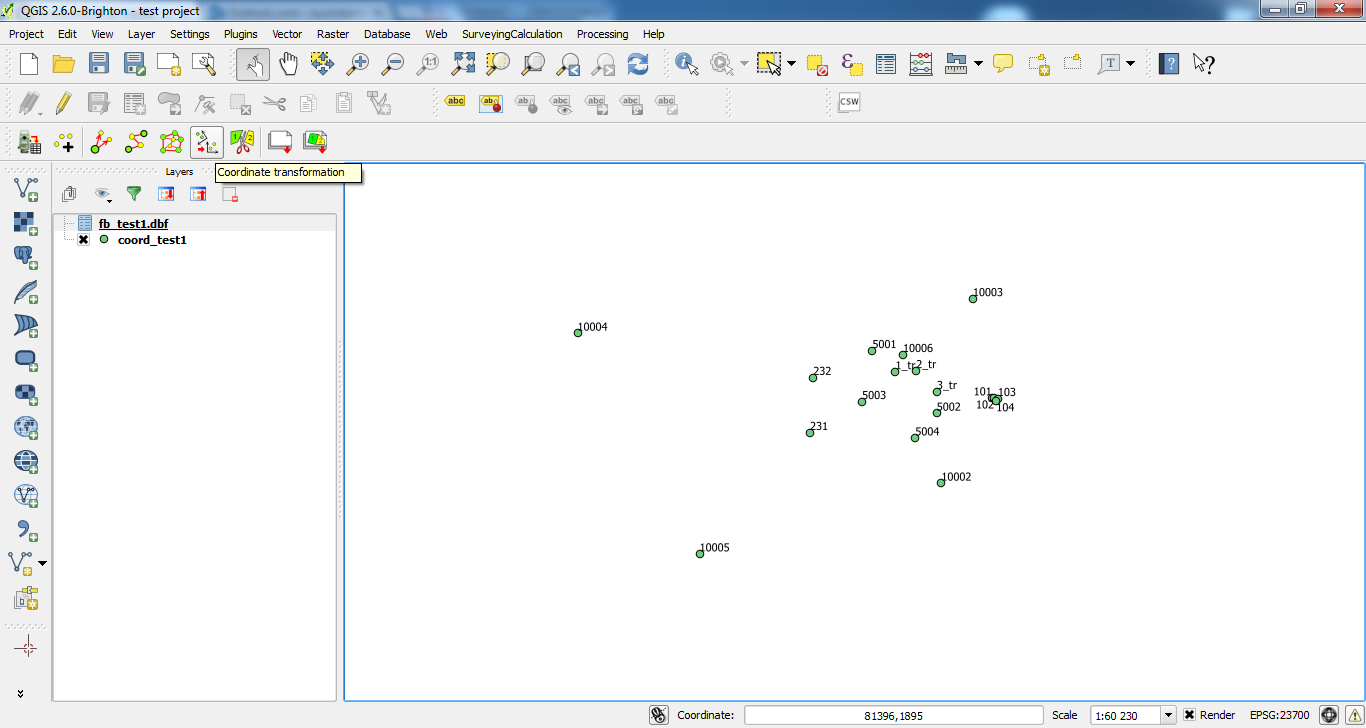The image size is (1366, 728).
Task: Click the Identify Features tool
Action: (687, 64)
